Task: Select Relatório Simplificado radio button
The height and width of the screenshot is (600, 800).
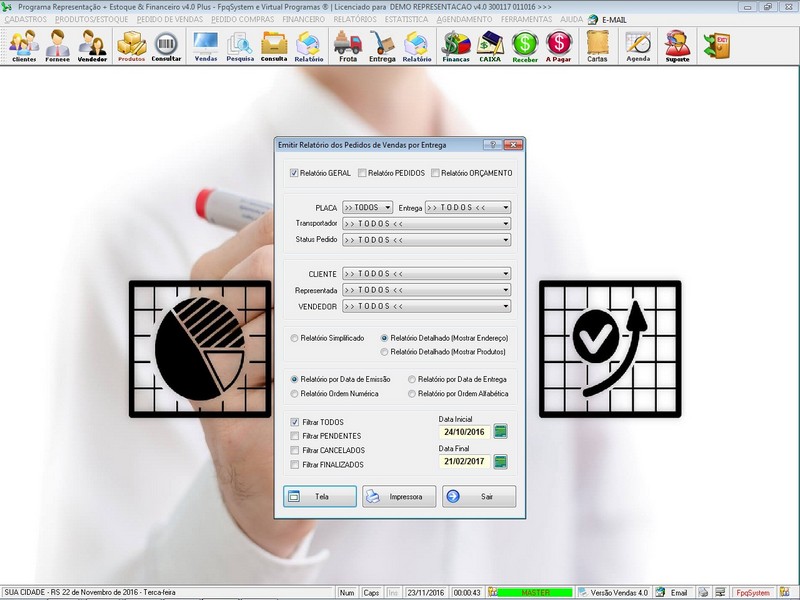Action: (294, 338)
